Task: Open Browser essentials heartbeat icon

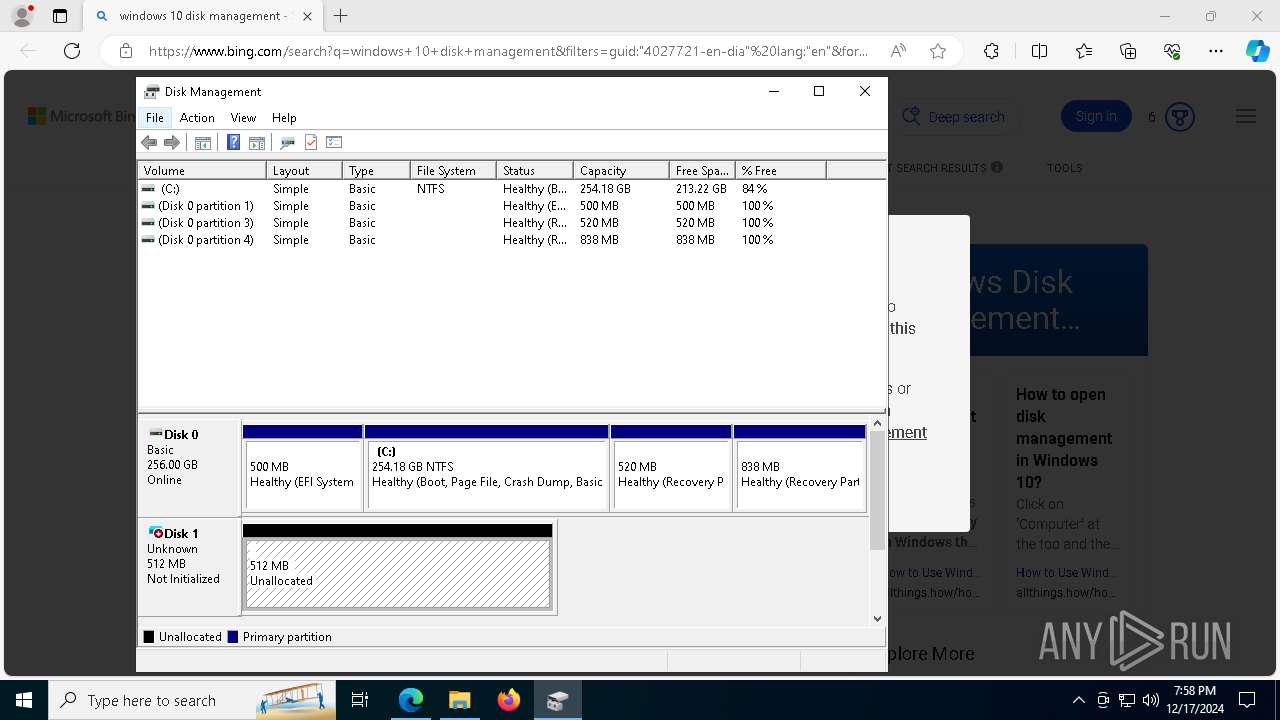Action: 1173,51
